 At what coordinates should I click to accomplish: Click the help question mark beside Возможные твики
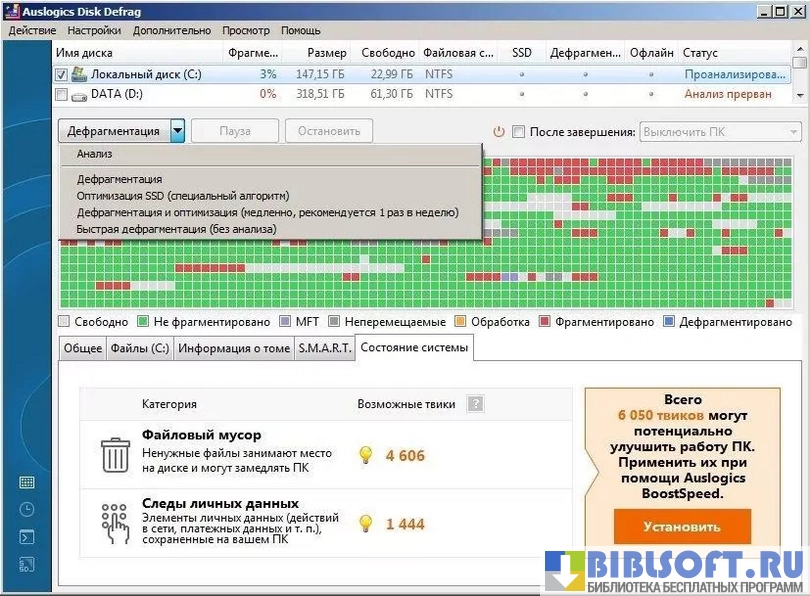475,404
